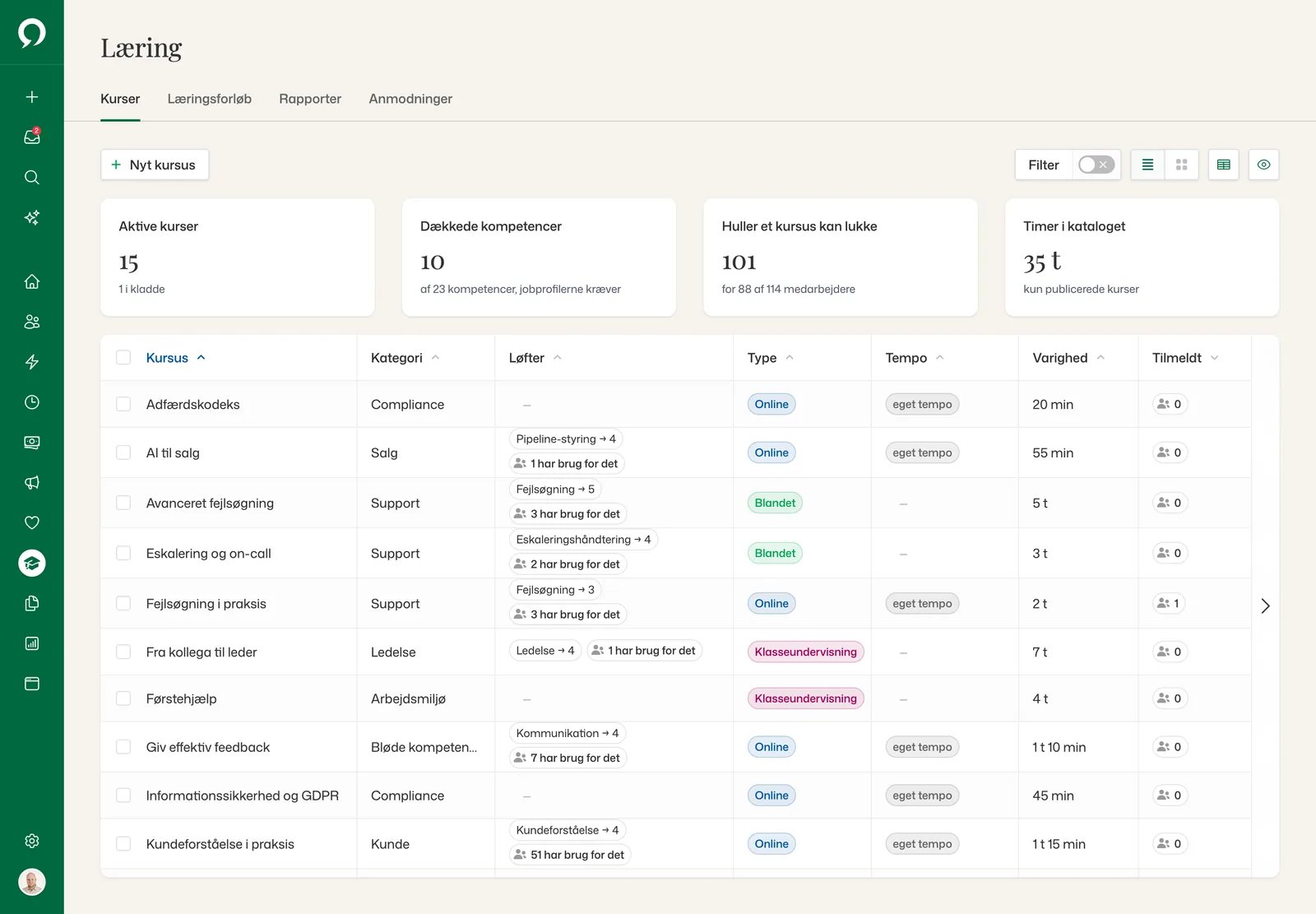Check the select-all header checkbox
This screenshot has height=914, width=1316.
click(123, 358)
